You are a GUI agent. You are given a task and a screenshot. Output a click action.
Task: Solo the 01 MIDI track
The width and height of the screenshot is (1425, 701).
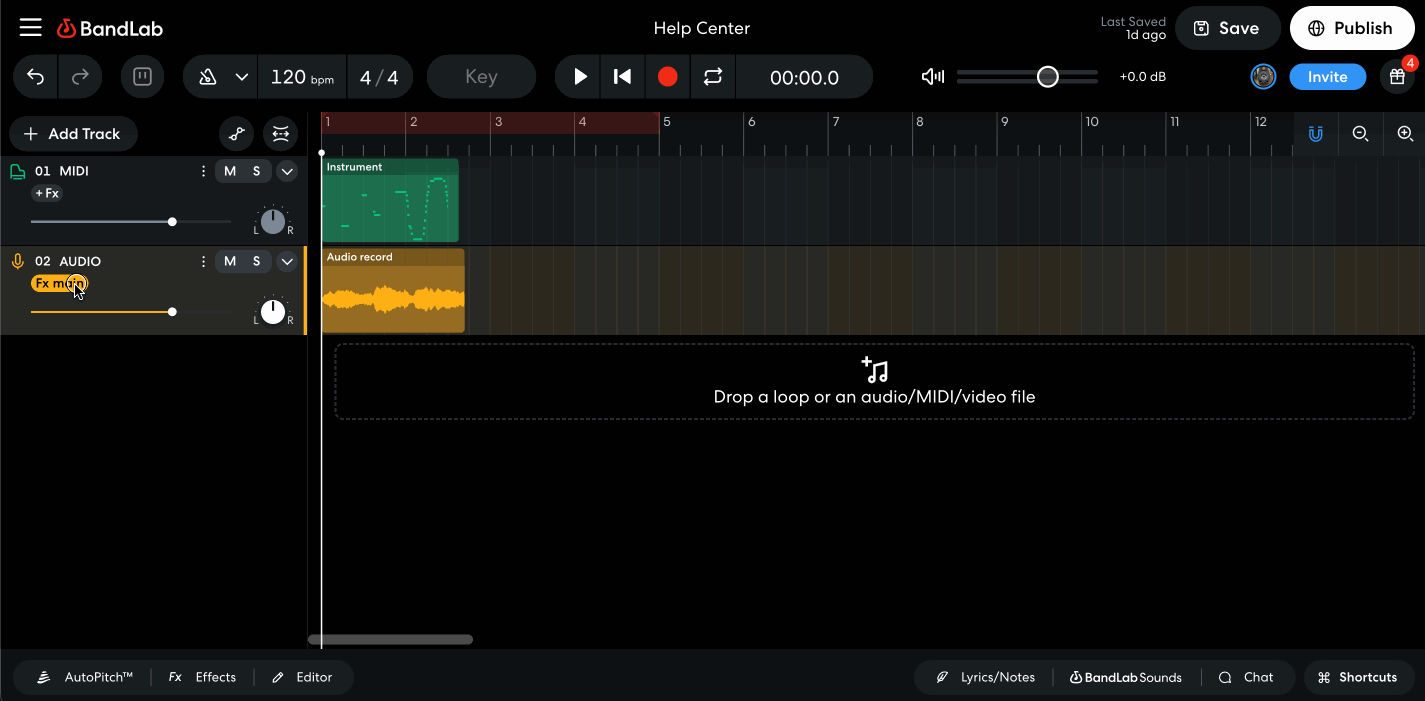257,171
